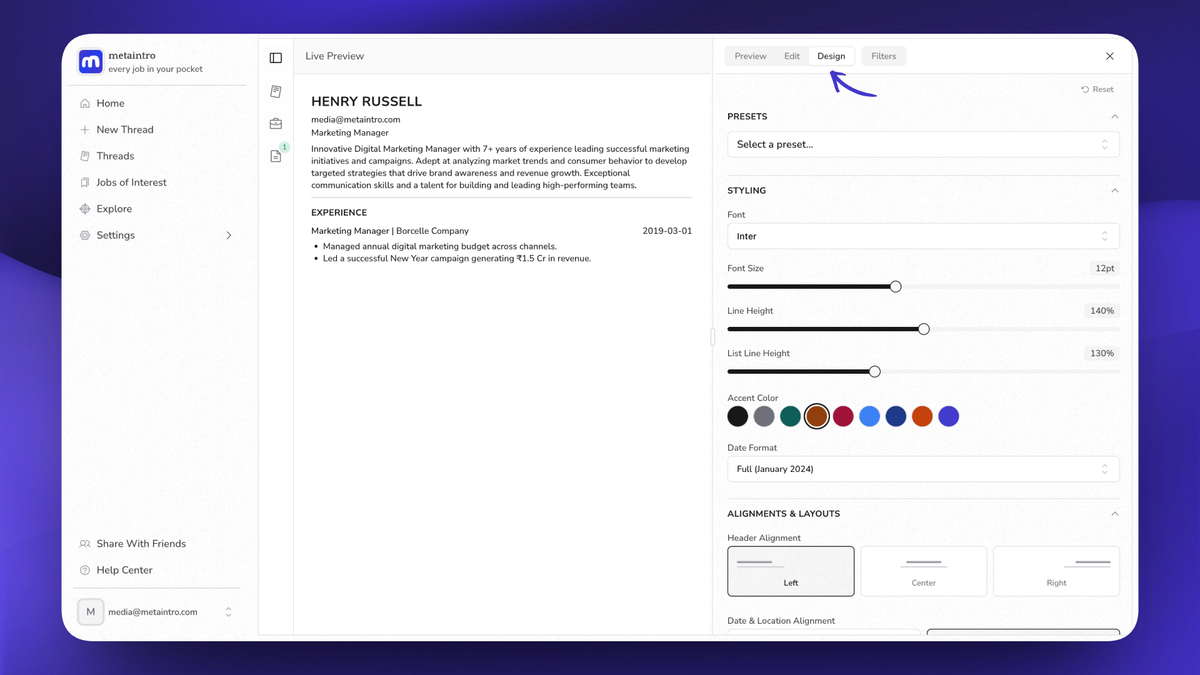Select the Design tab
Viewport: 1200px width, 675px height.
tap(831, 56)
